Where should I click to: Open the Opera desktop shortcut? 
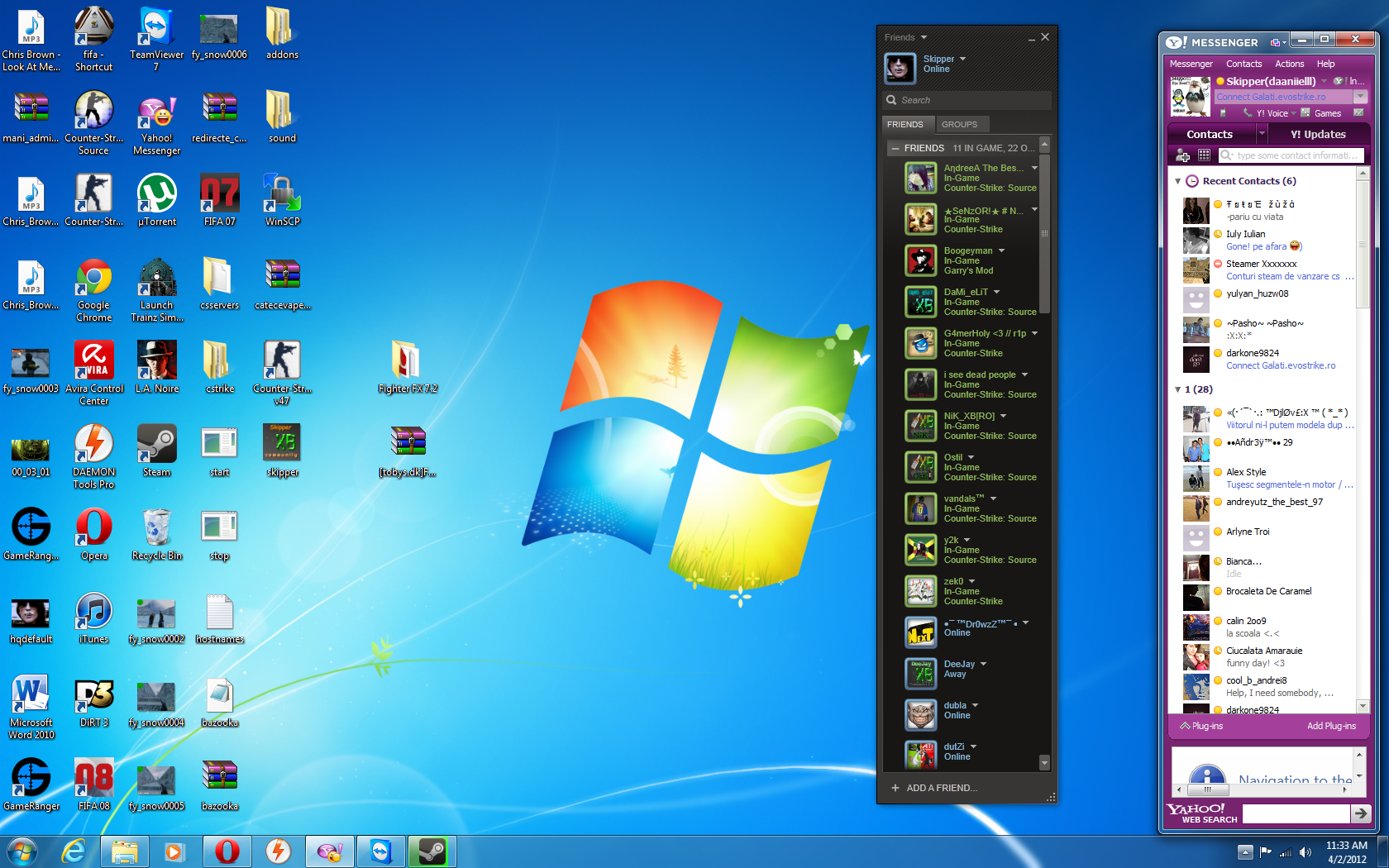point(93,534)
